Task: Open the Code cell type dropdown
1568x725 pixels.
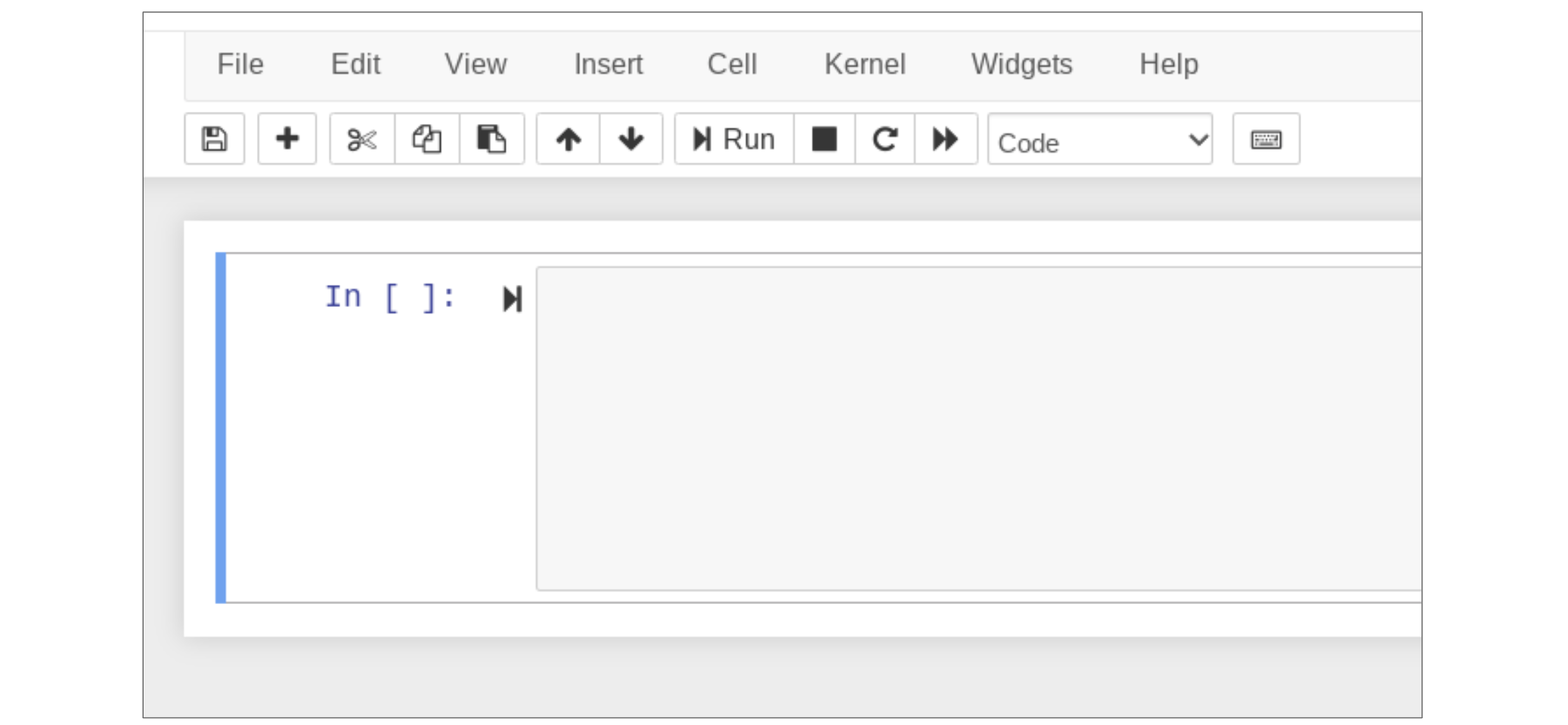Action: (1100, 141)
